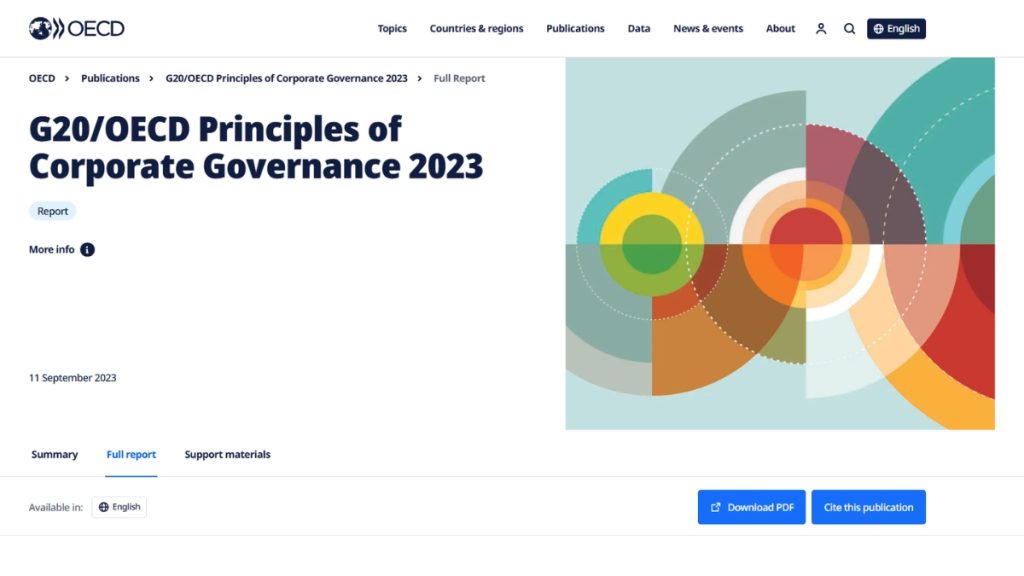Click the 11 September 2023 date
The image size is (1024, 576).
point(72,377)
